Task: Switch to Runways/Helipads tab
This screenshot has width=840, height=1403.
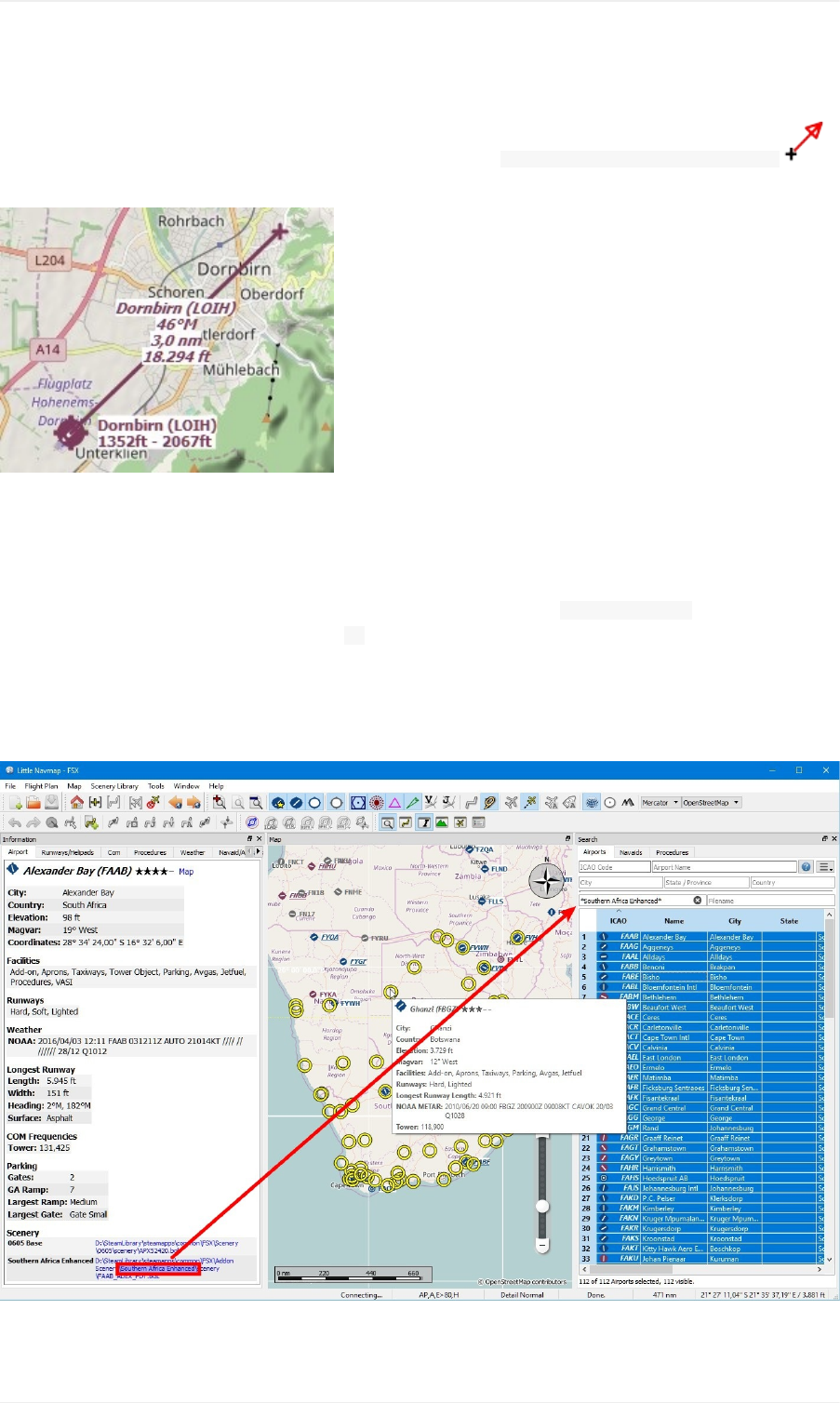Action: click(67, 852)
